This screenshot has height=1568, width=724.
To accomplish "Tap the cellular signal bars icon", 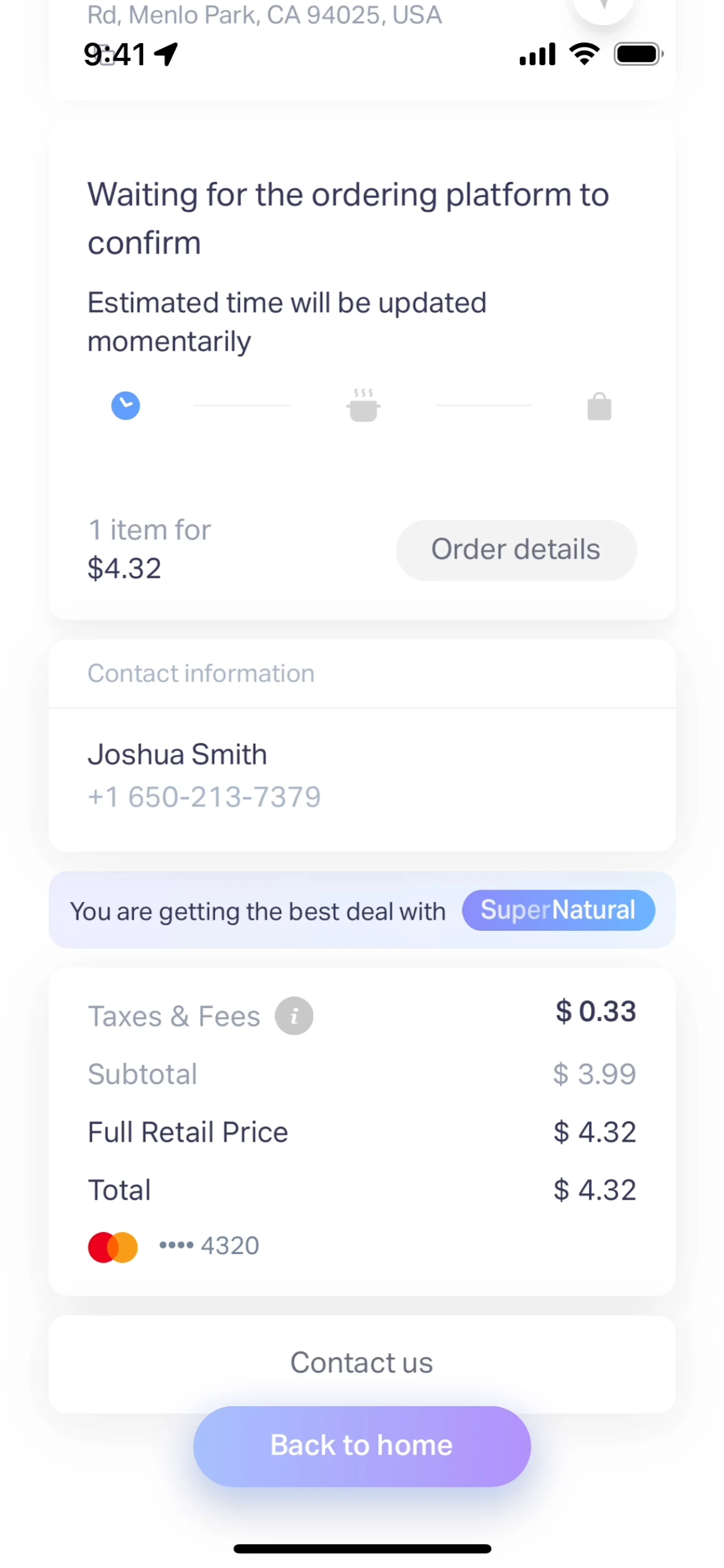I will (x=537, y=54).
